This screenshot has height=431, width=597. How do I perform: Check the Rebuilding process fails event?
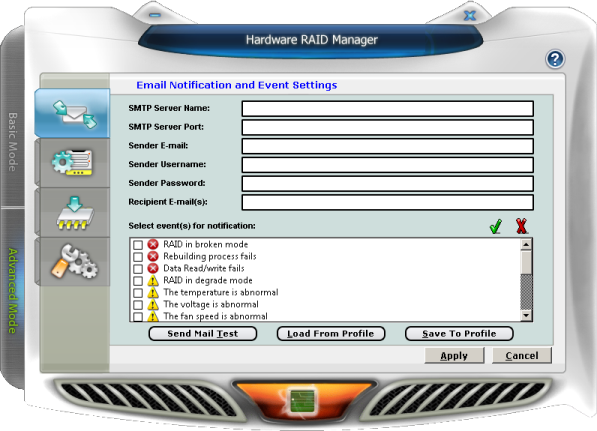[138, 257]
